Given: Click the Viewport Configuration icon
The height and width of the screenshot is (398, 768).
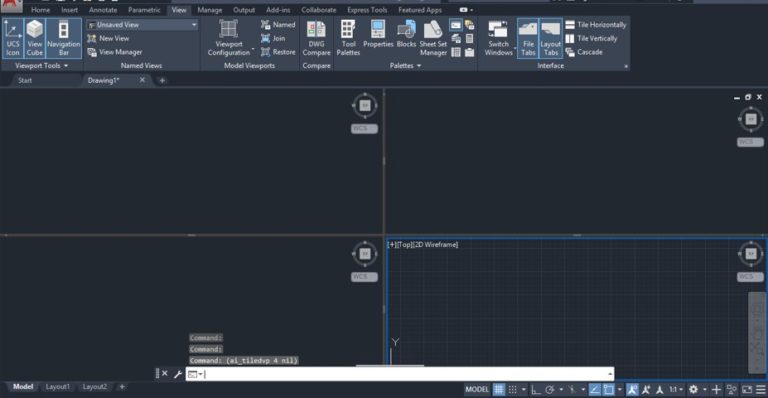Looking at the screenshot, I should [x=228, y=29].
